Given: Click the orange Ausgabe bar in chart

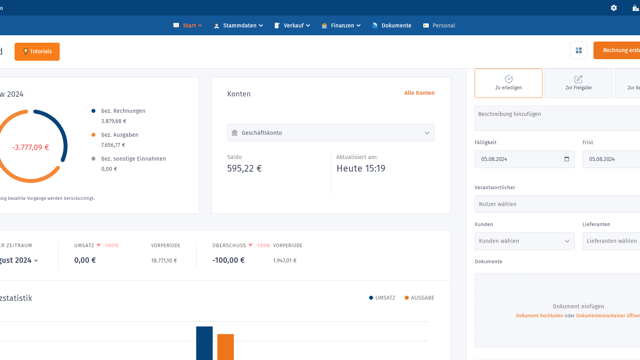Looking at the screenshot, I should click(x=225, y=347).
